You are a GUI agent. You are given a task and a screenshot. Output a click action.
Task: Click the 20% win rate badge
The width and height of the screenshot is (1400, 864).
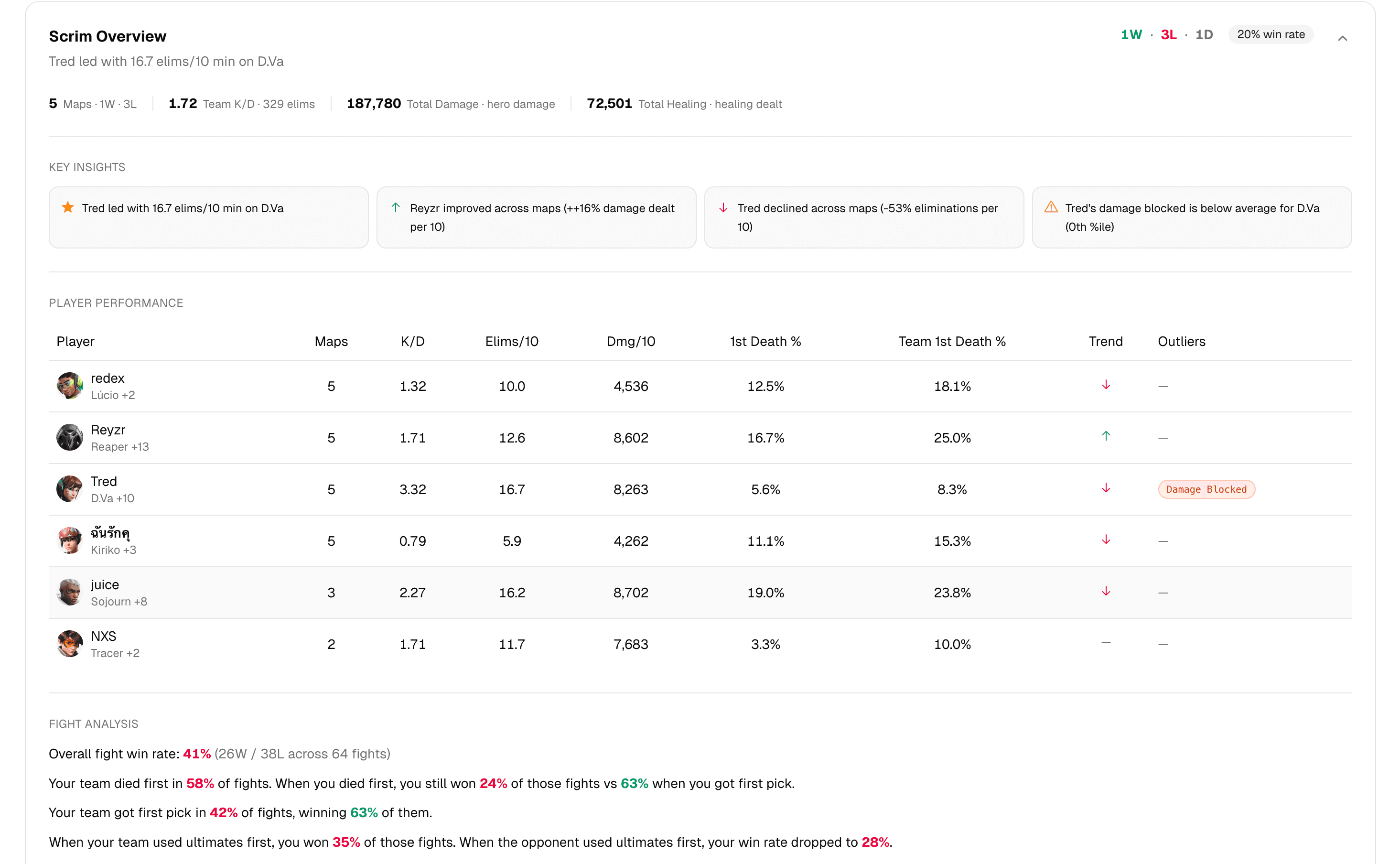click(x=1271, y=34)
